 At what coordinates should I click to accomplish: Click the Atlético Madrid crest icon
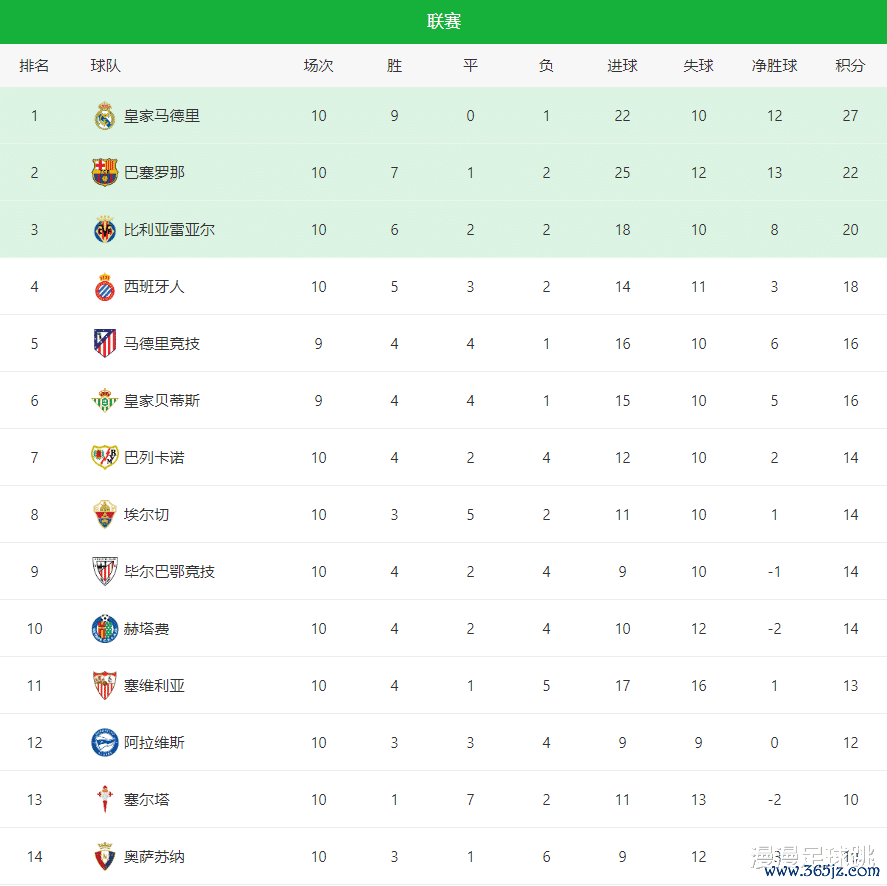[105, 344]
